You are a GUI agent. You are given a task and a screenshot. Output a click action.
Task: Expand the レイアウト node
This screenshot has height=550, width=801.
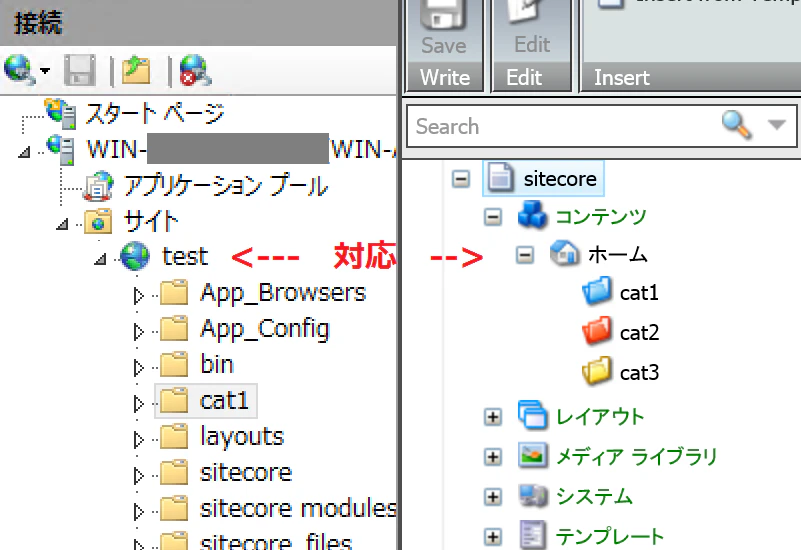coord(492,417)
